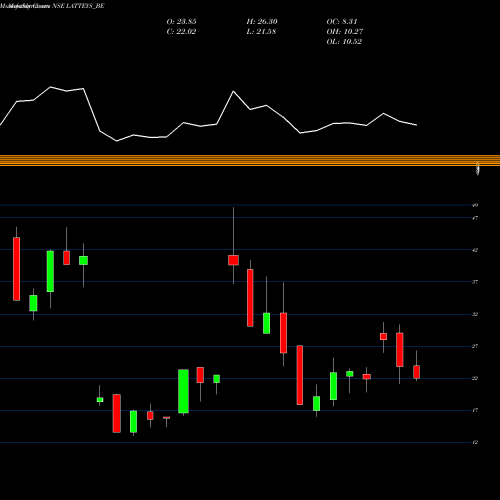The image size is (500, 500).
Task: Click the 37 price axis label
Action: pos(475,282)
